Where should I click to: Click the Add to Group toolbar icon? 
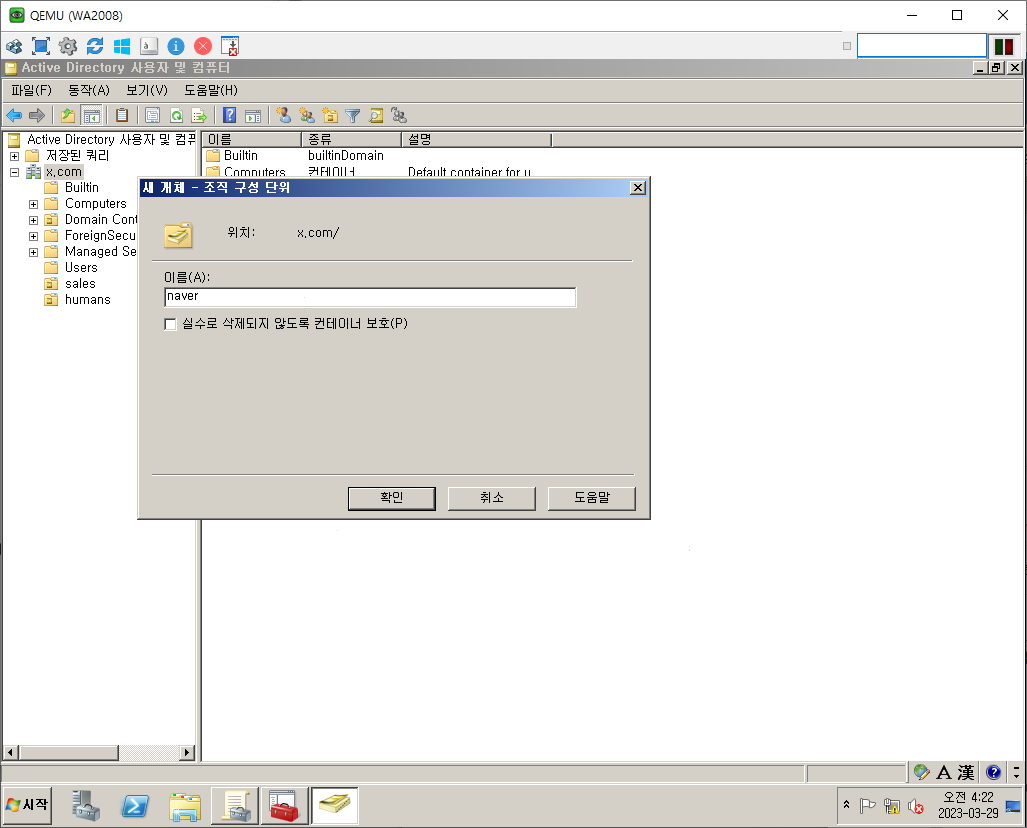[x=399, y=116]
